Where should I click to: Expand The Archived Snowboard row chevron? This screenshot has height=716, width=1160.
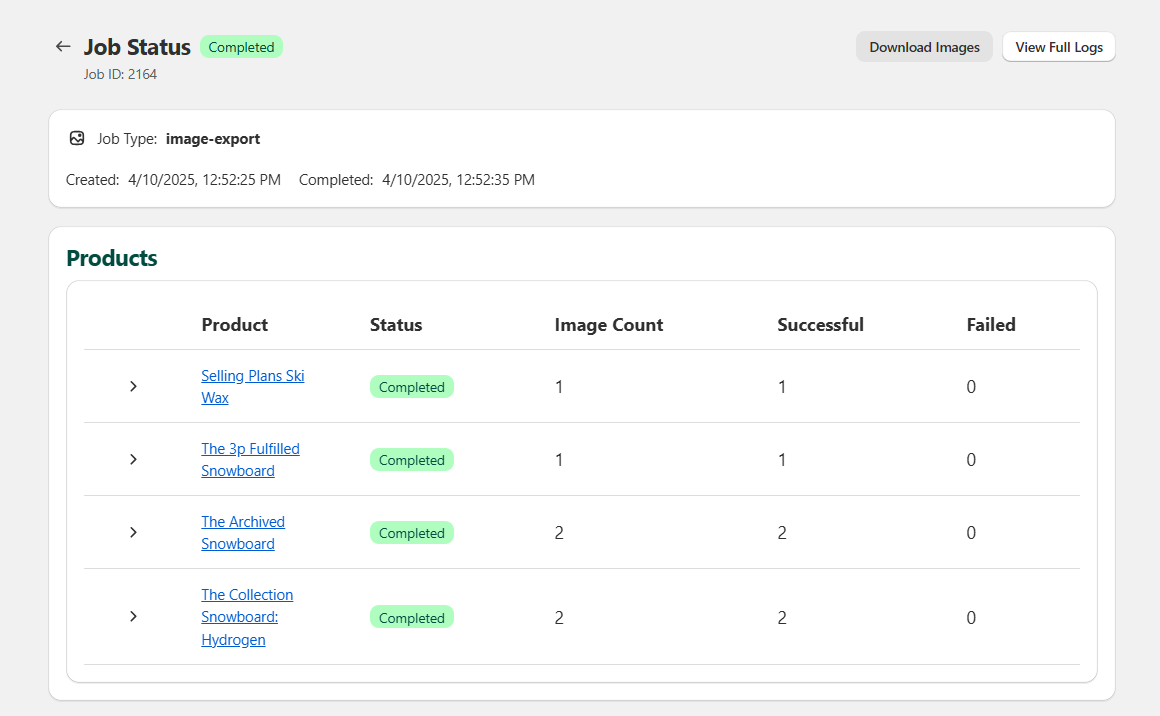pyautogui.click(x=133, y=533)
